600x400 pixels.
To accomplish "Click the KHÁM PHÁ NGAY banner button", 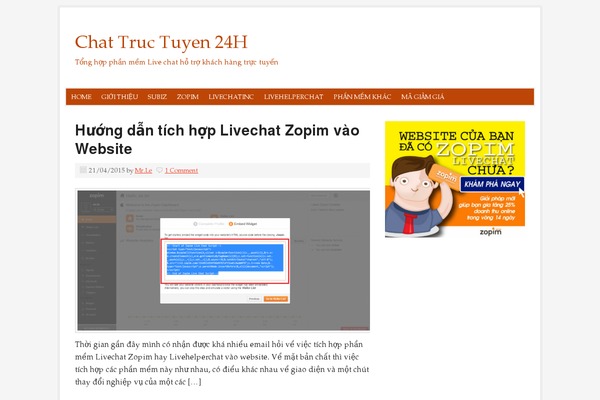I will (492, 184).
